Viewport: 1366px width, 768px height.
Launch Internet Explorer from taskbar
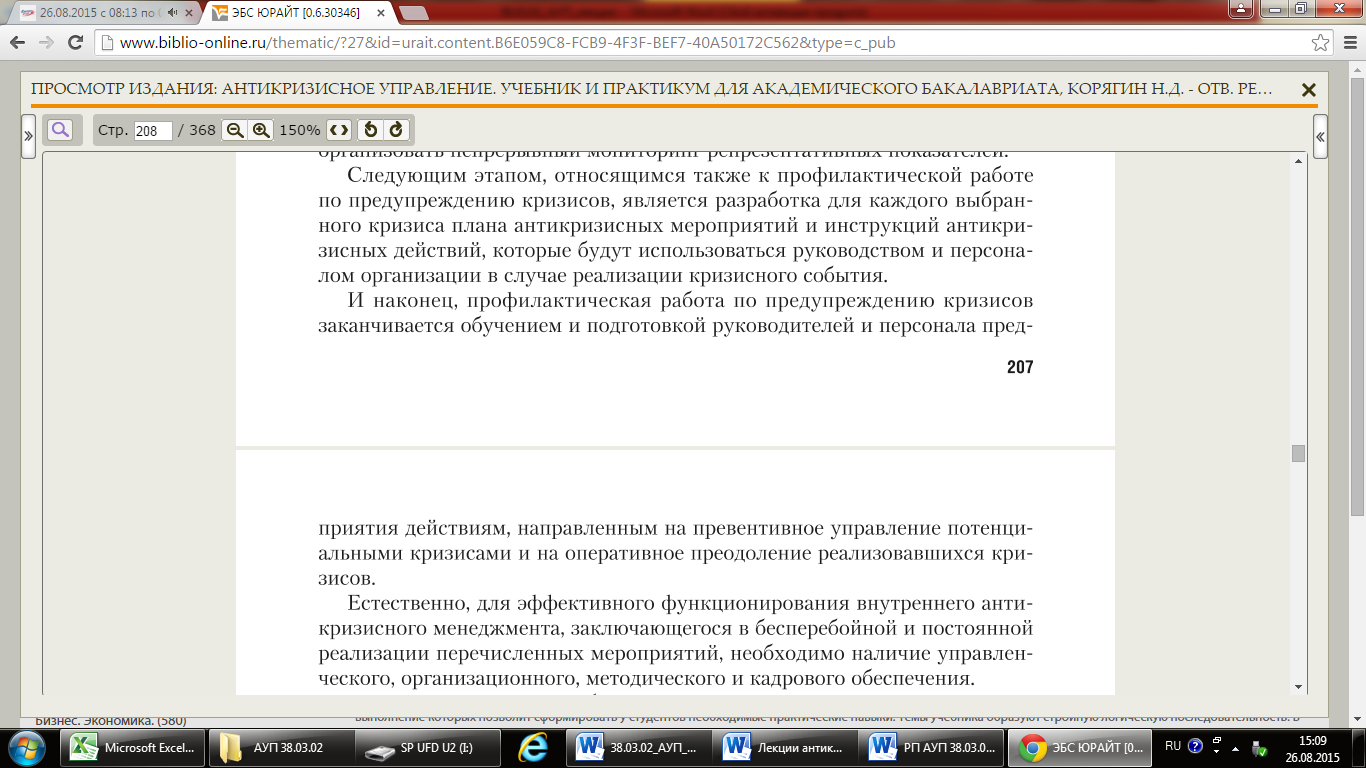click(534, 747)
